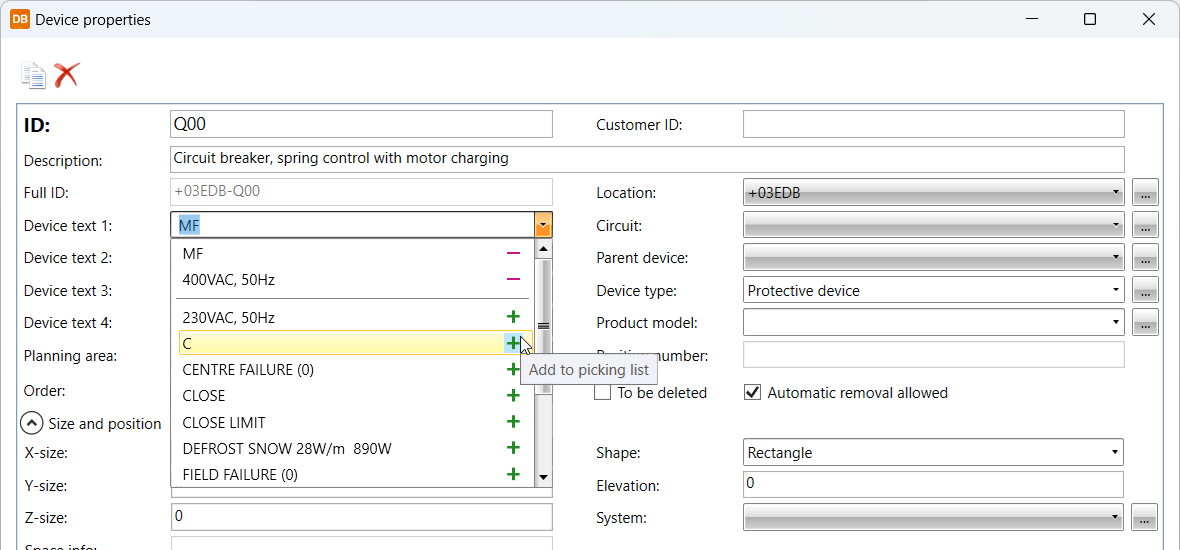Screen dimensions: 1180x550
Task: Open the Device type dropdown
Action: point(1115,291)
